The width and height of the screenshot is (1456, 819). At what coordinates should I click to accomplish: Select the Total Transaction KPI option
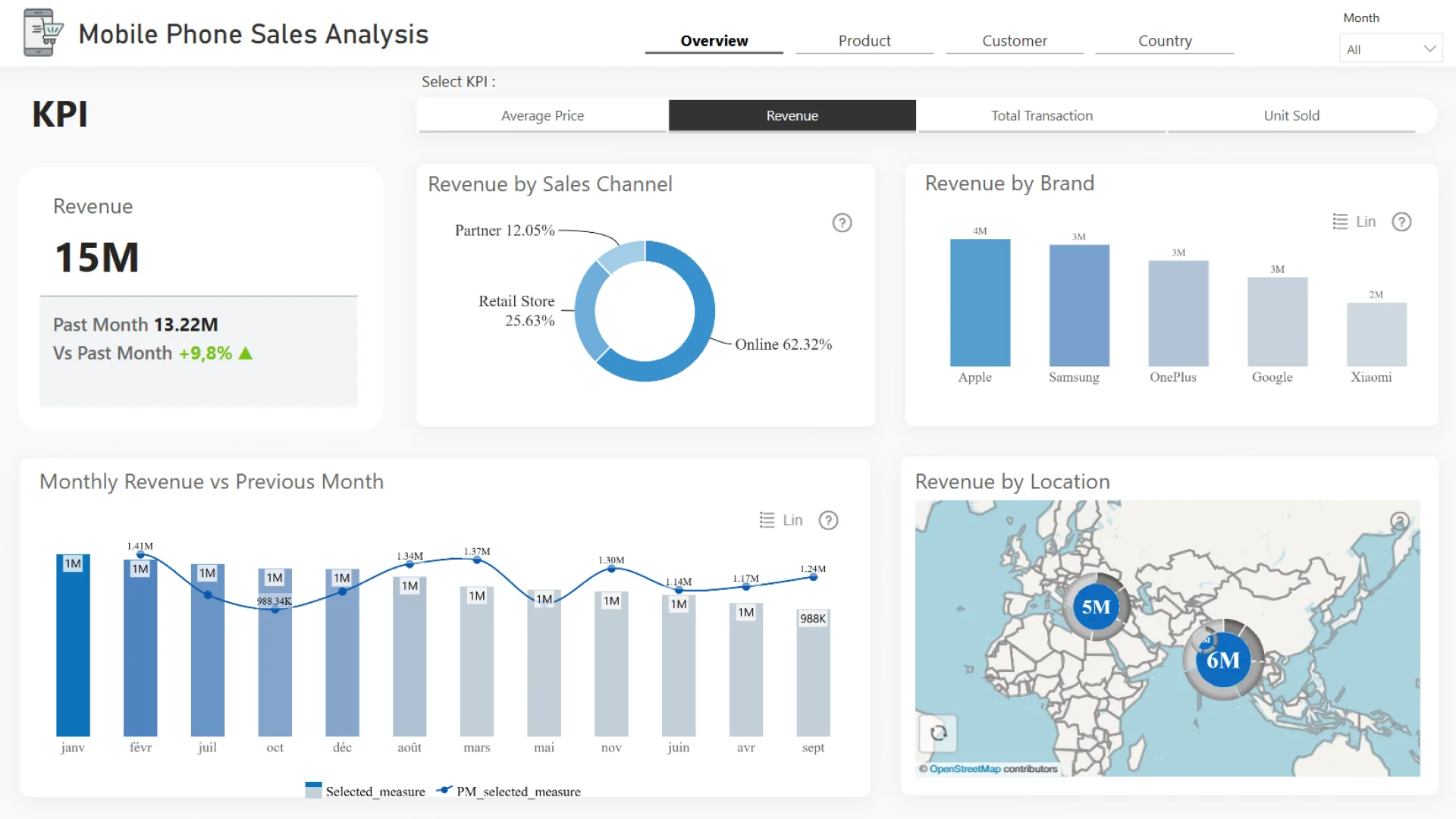(x=1041, y=115)
